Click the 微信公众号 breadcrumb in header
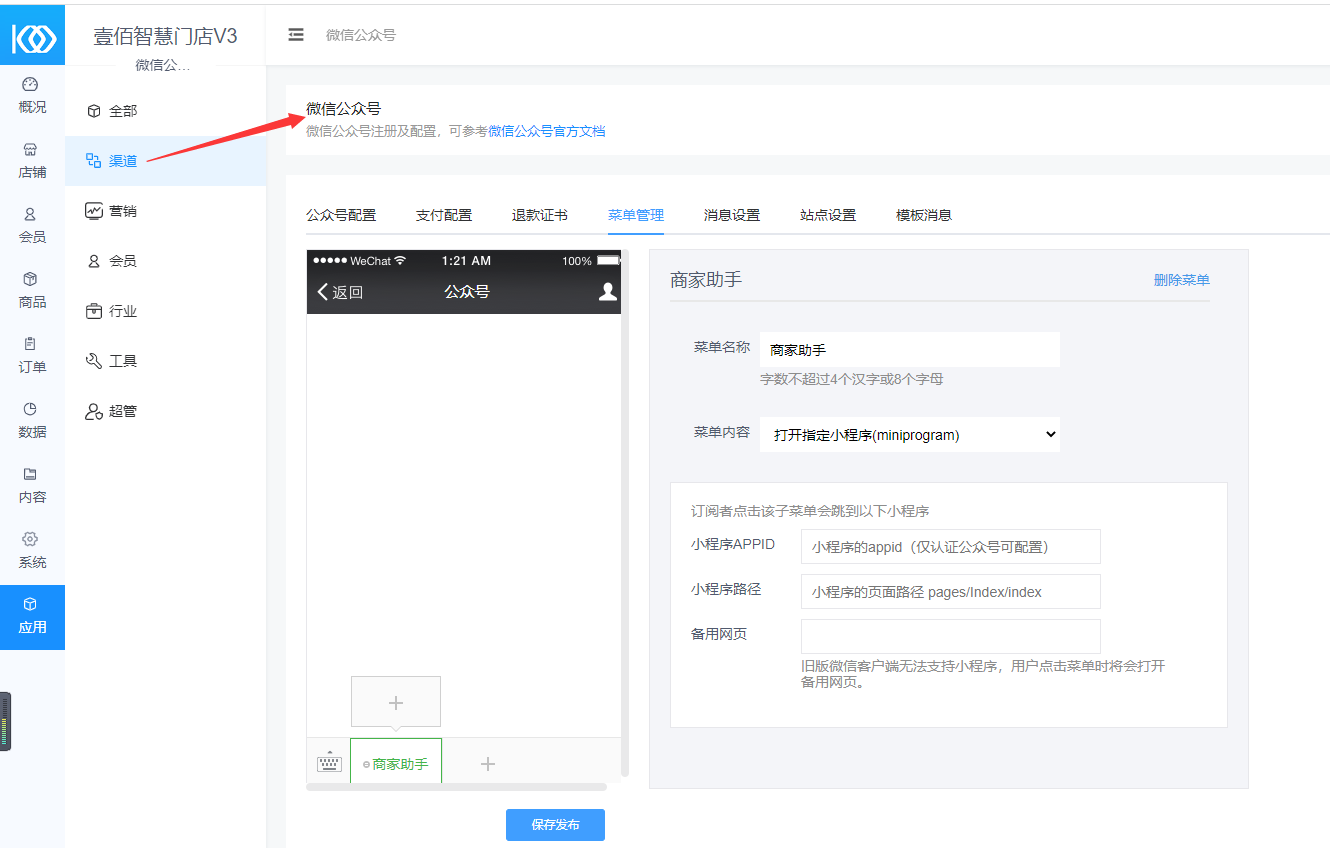 point(360,35)
